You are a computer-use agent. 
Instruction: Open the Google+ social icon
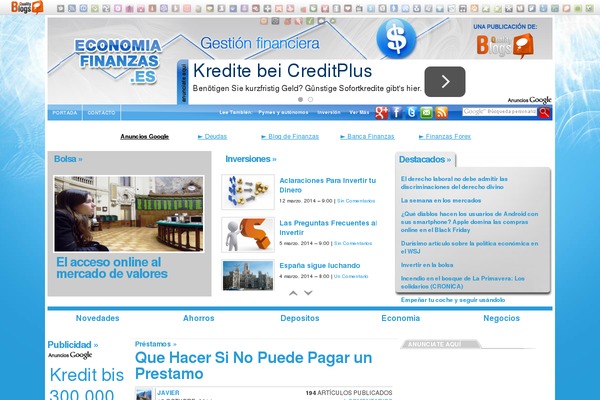click(382, 113)
